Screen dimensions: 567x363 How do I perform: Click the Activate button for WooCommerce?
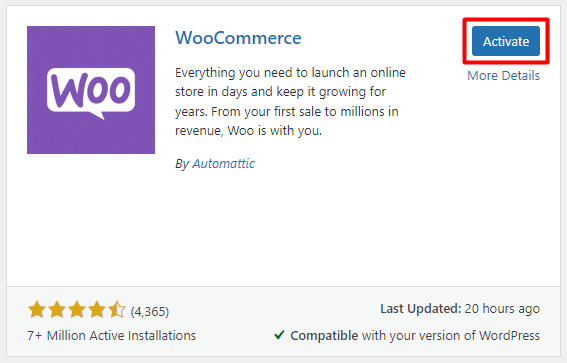(x=506, y=41)
